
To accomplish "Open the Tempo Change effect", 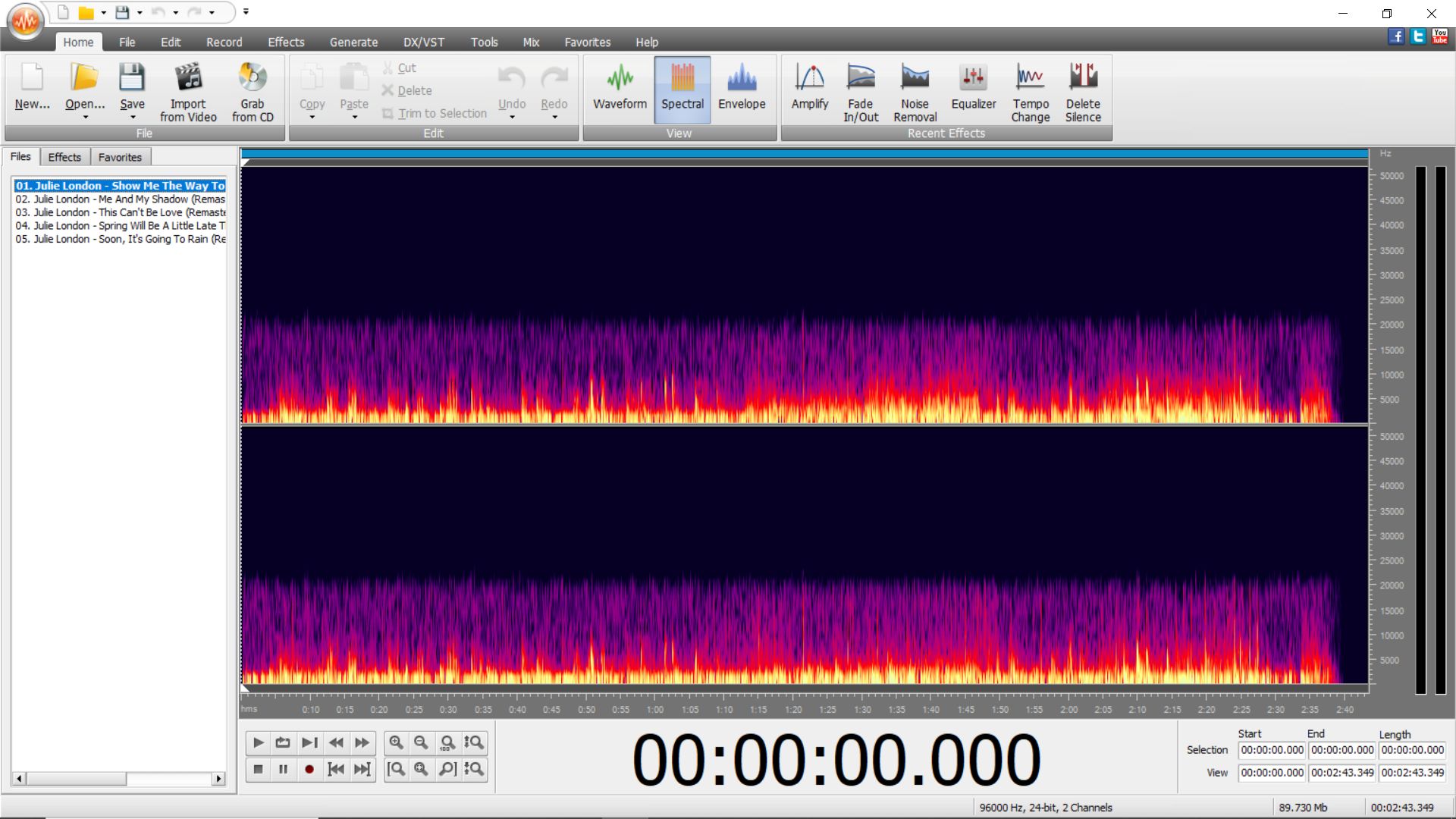I will click(x=1030, y=92).
